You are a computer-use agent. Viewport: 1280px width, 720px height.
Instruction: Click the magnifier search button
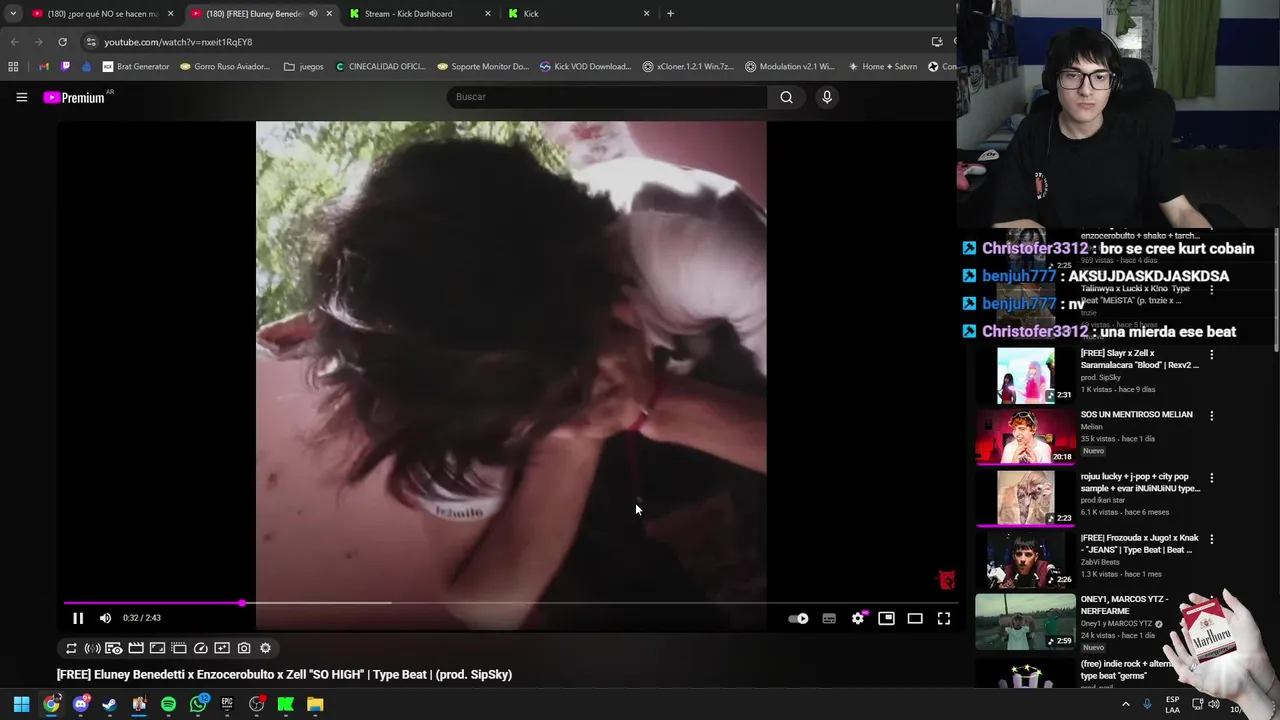pos(786,97)
